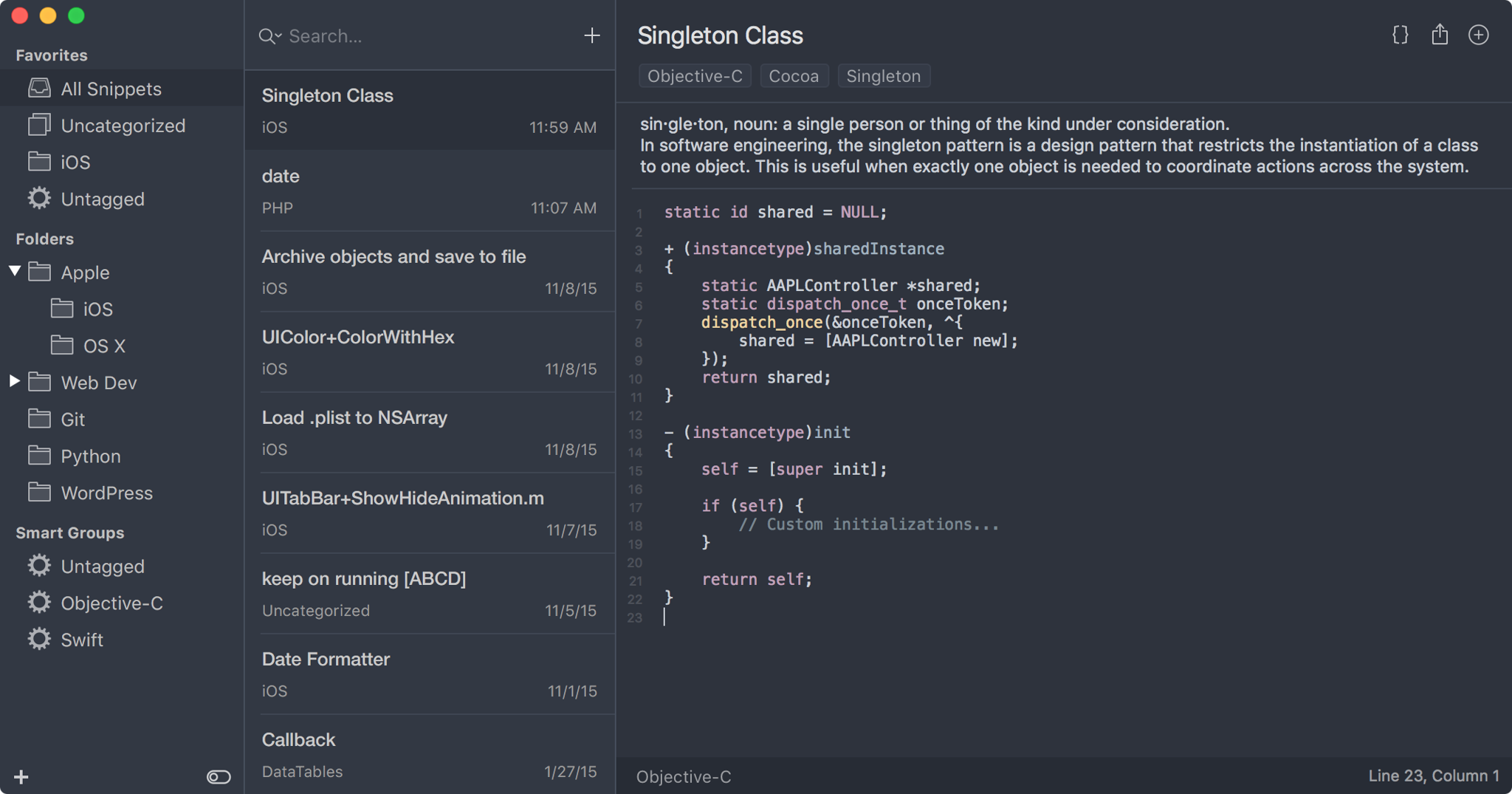Screen dimensions: 1512x794
Task: Add a new folder via bottom plus
Action: click(21, 776)
